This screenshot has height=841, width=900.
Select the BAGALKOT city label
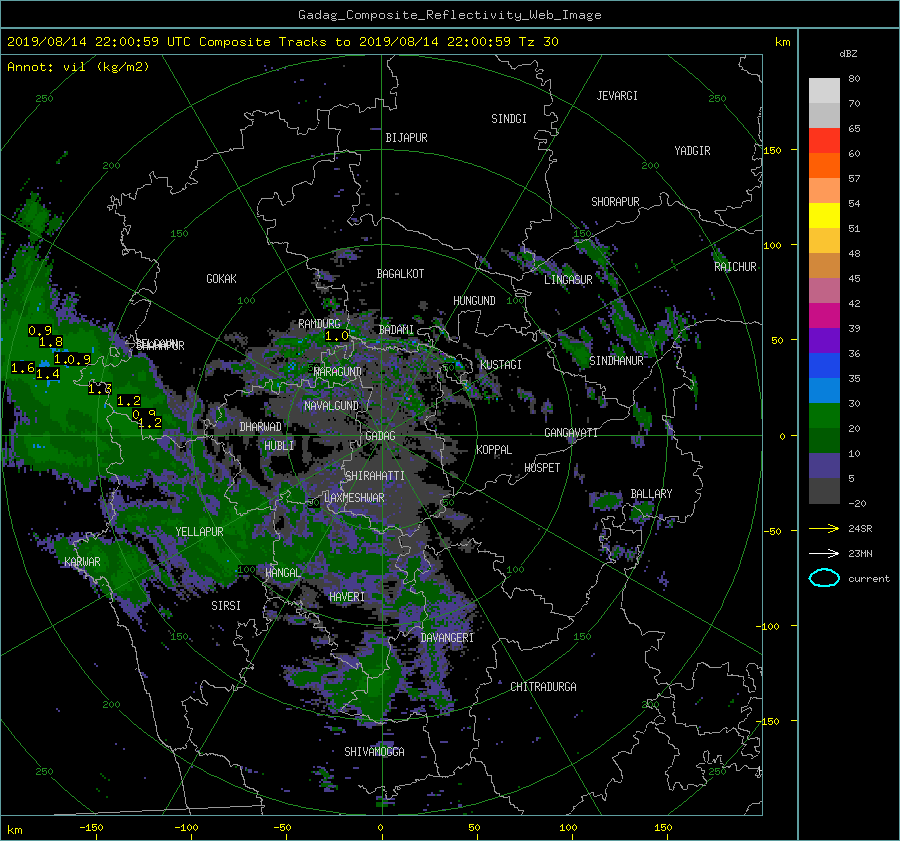[x=400, y=274]
